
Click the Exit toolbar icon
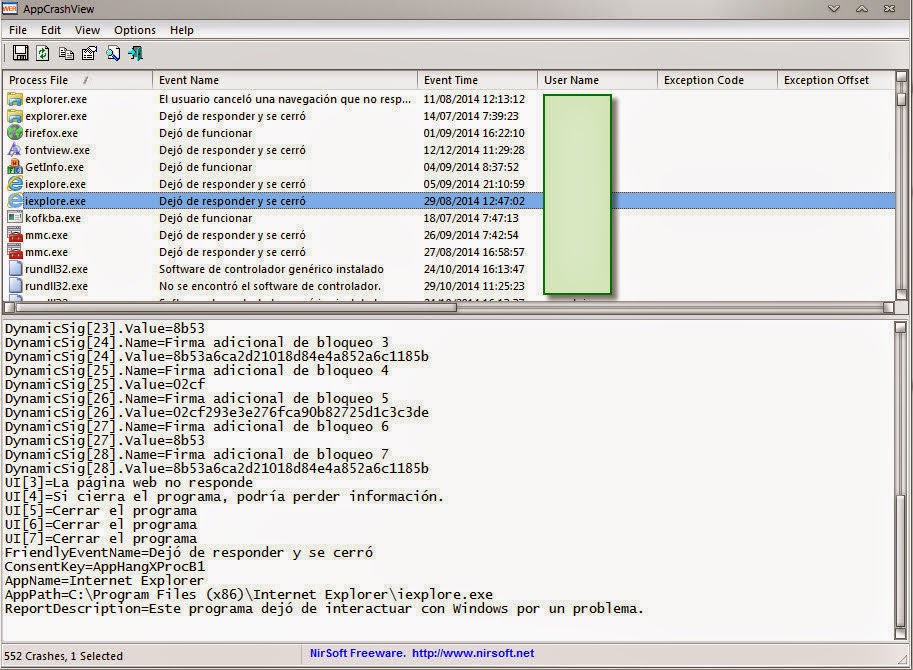click(136, 54)
